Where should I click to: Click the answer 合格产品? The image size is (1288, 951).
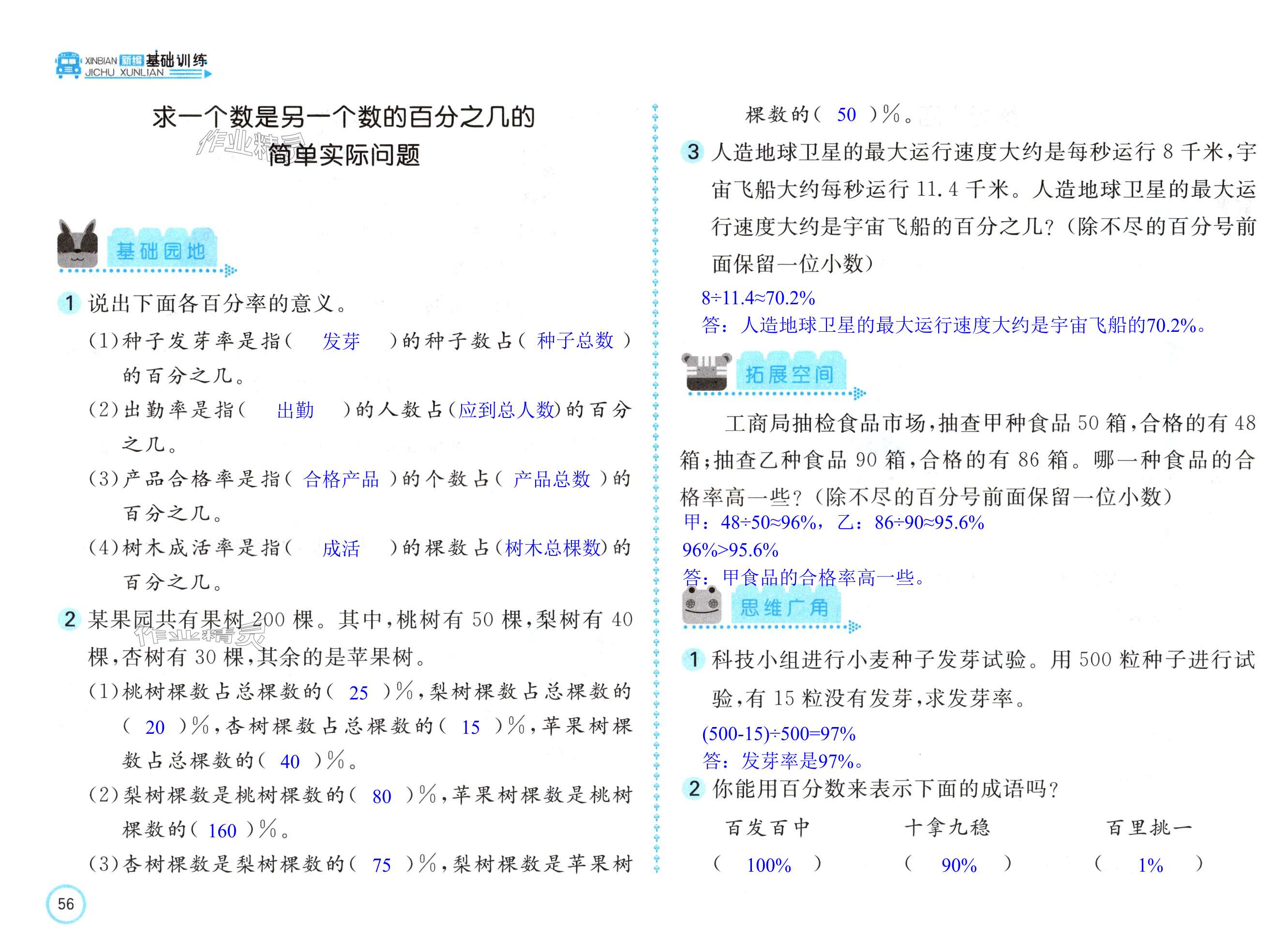341,479
